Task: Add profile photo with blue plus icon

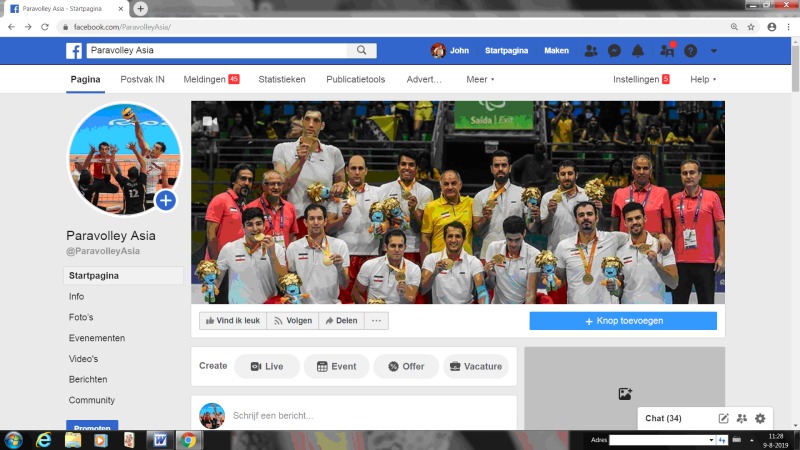Action: coord(166,201)
